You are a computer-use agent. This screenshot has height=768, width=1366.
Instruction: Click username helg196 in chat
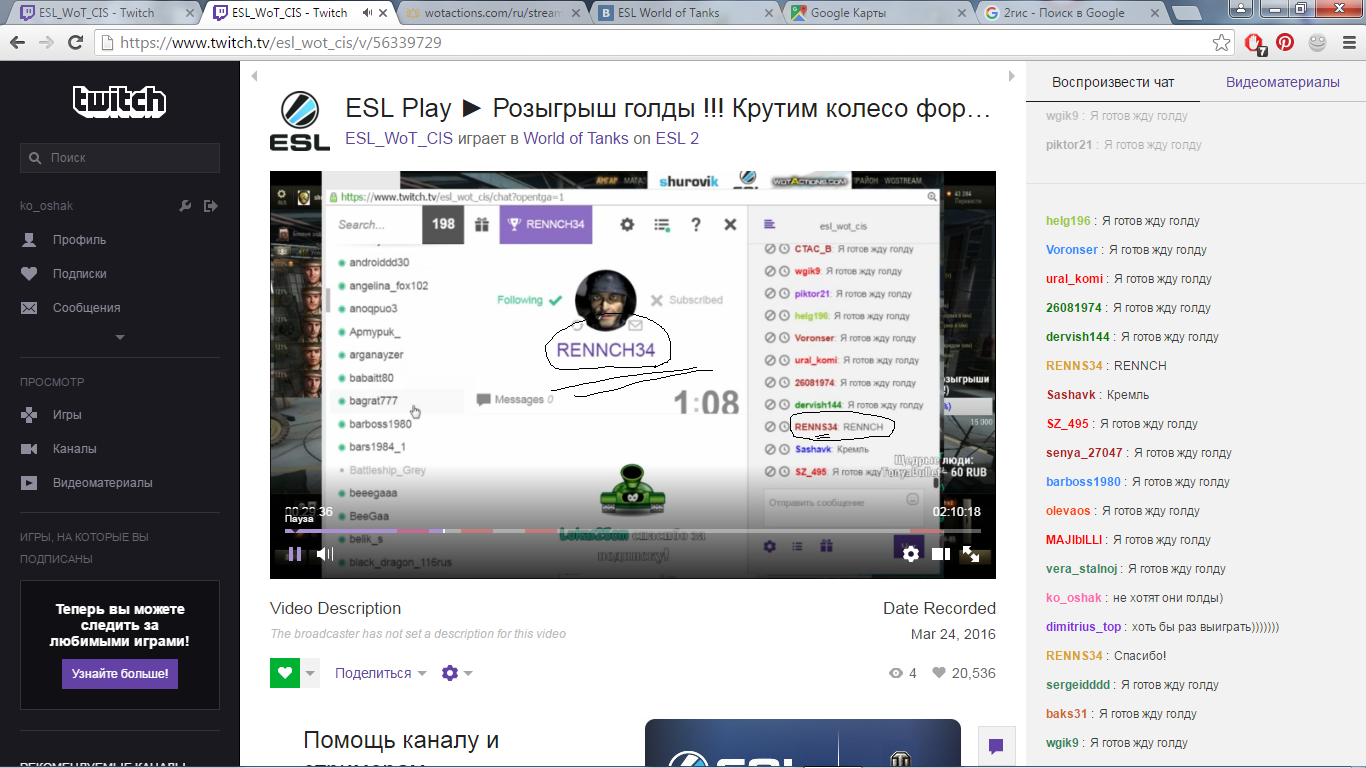point(1069,221)
